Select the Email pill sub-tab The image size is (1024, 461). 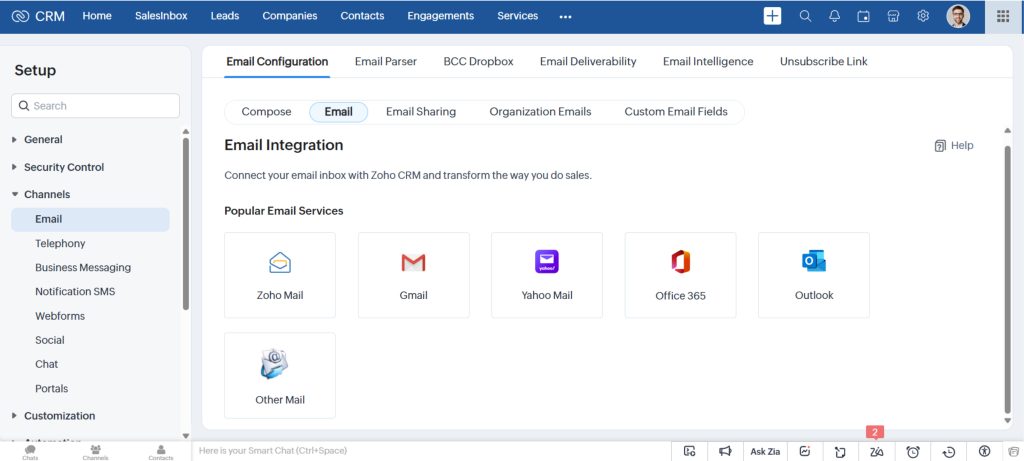click(338, 112)
